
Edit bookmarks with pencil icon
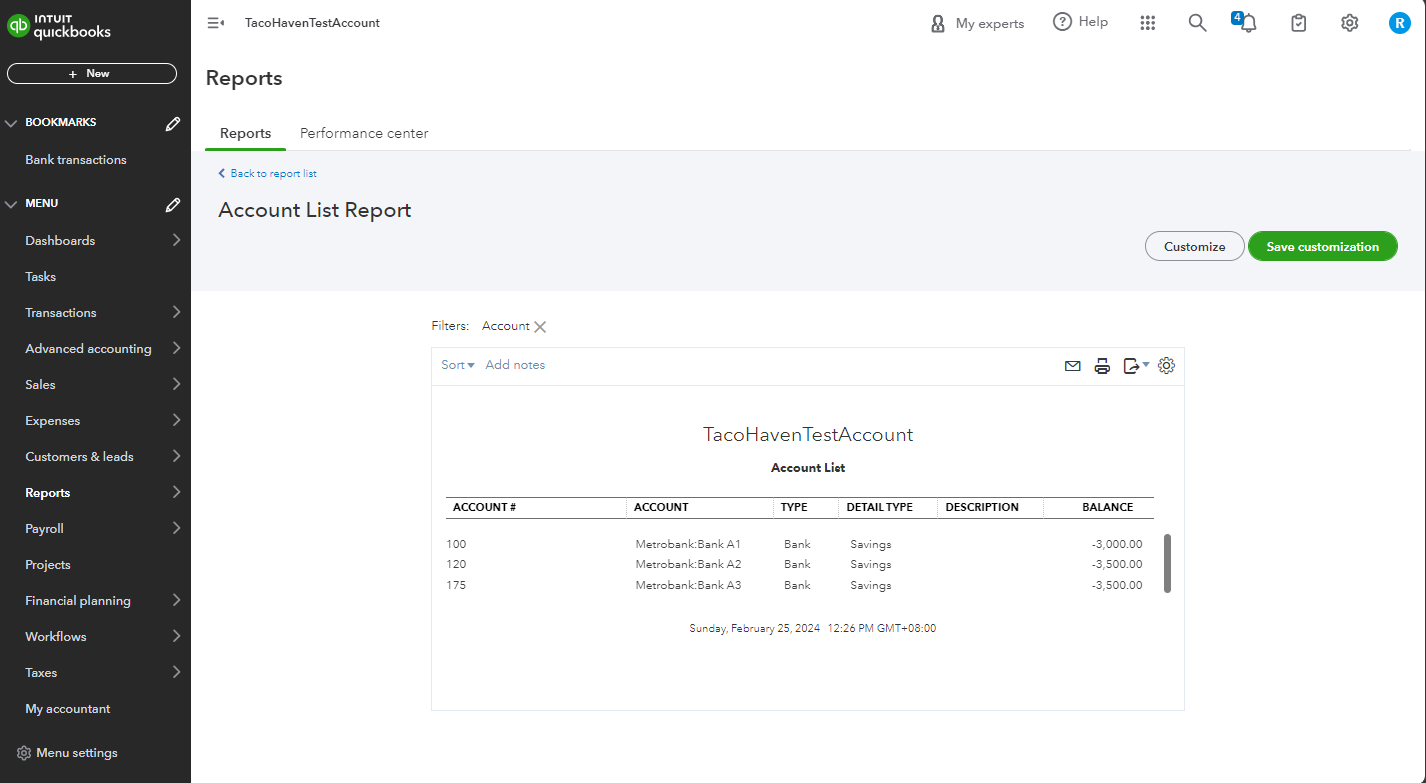coord(173,123)
